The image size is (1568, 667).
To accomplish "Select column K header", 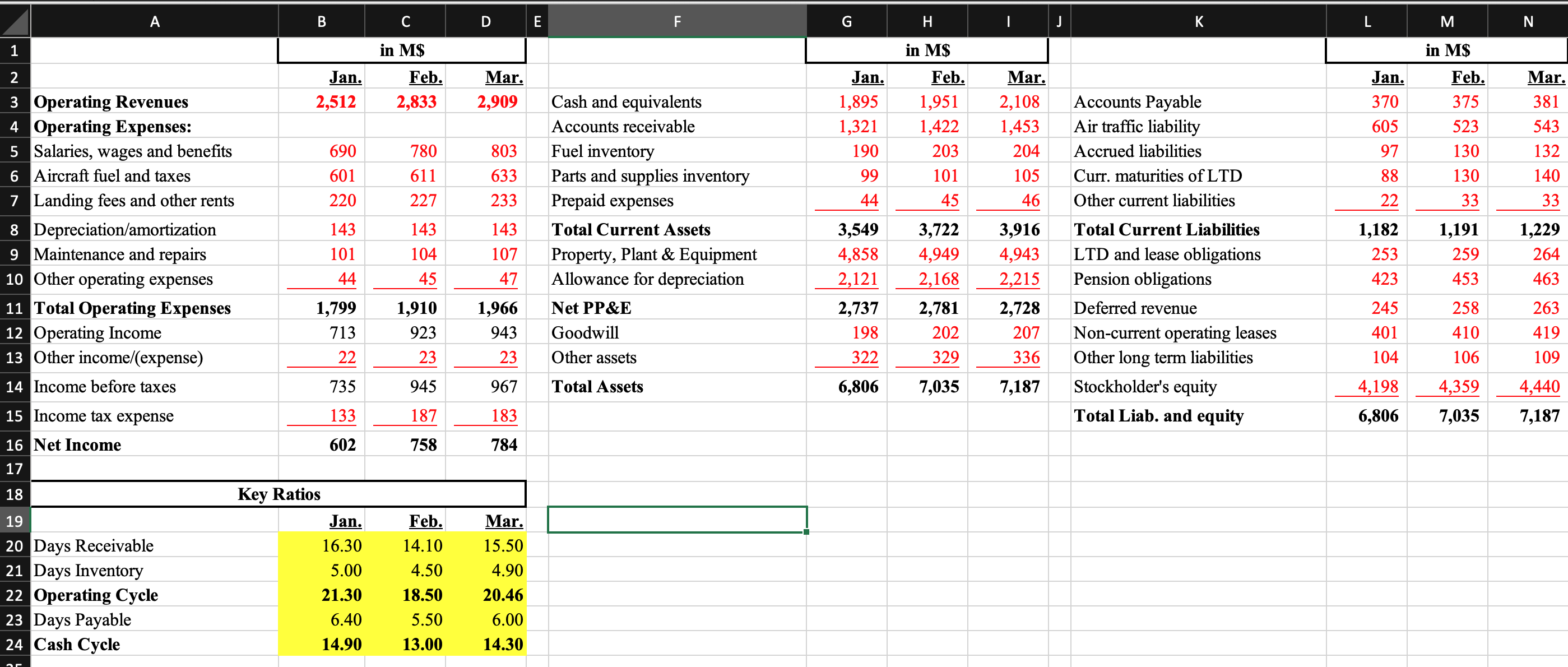I will coord(1198,21).
